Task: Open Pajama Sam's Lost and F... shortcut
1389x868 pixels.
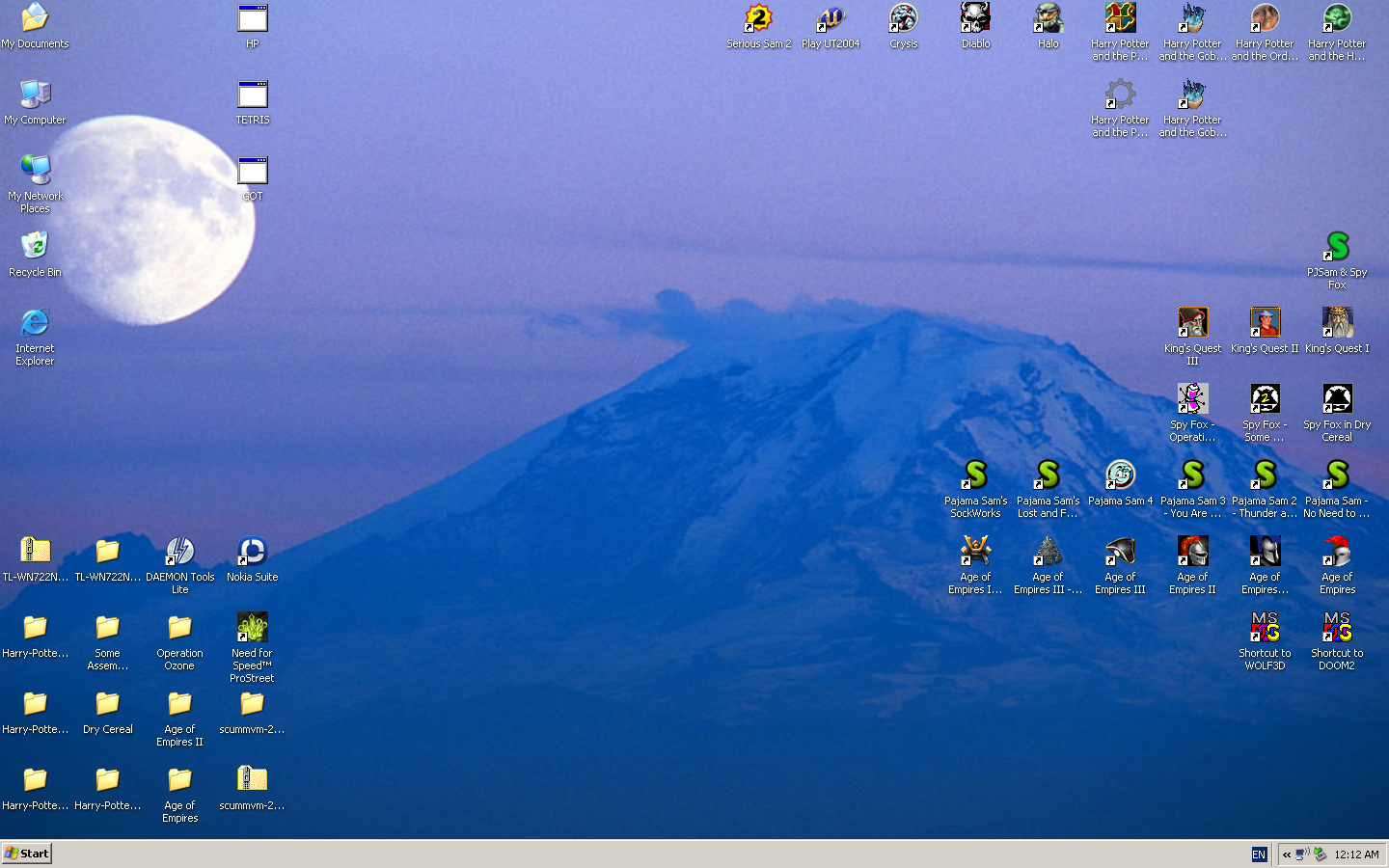Action: point(1048,488)
